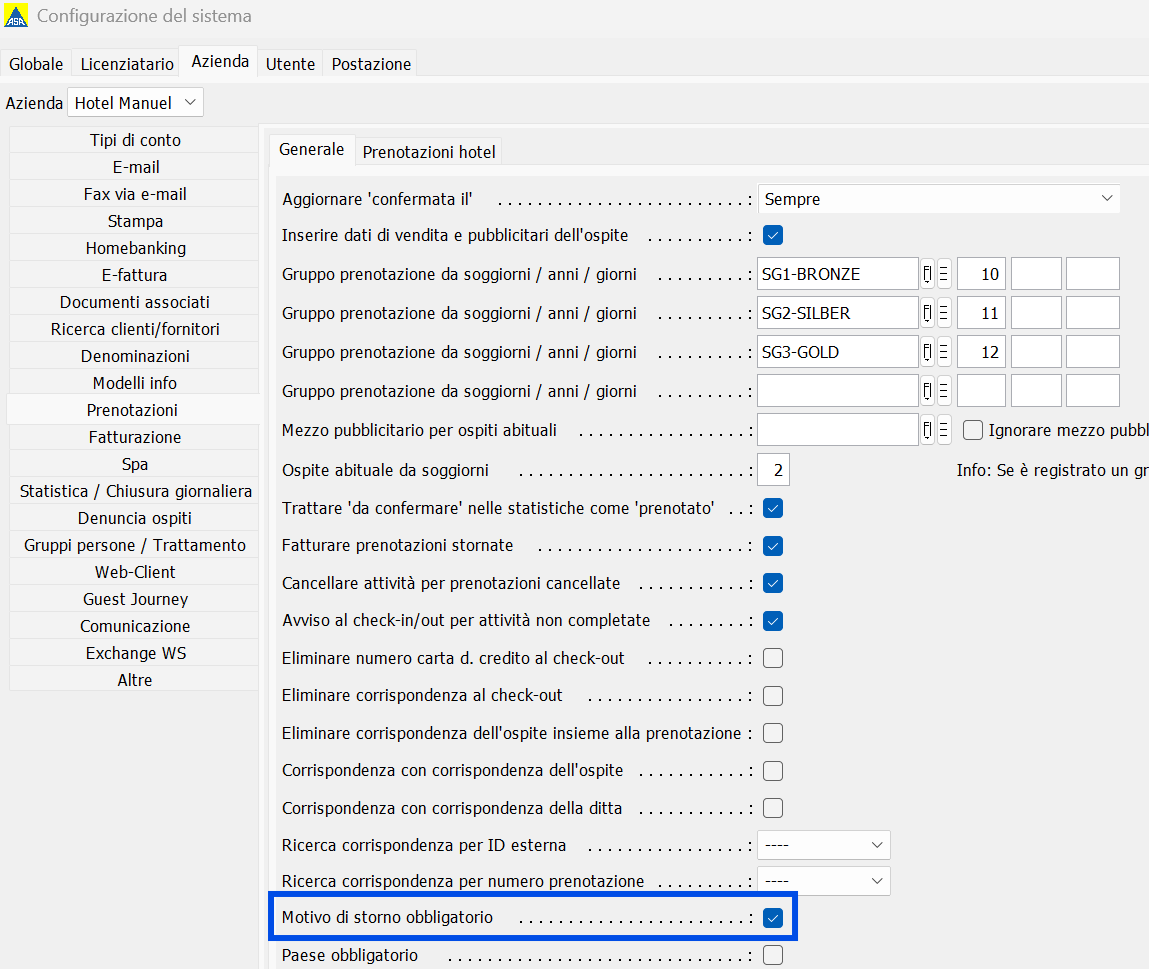Select Fatturazione in the left sidebar
This screenshot has height=969, width=1149.
(x=135, y=437)
